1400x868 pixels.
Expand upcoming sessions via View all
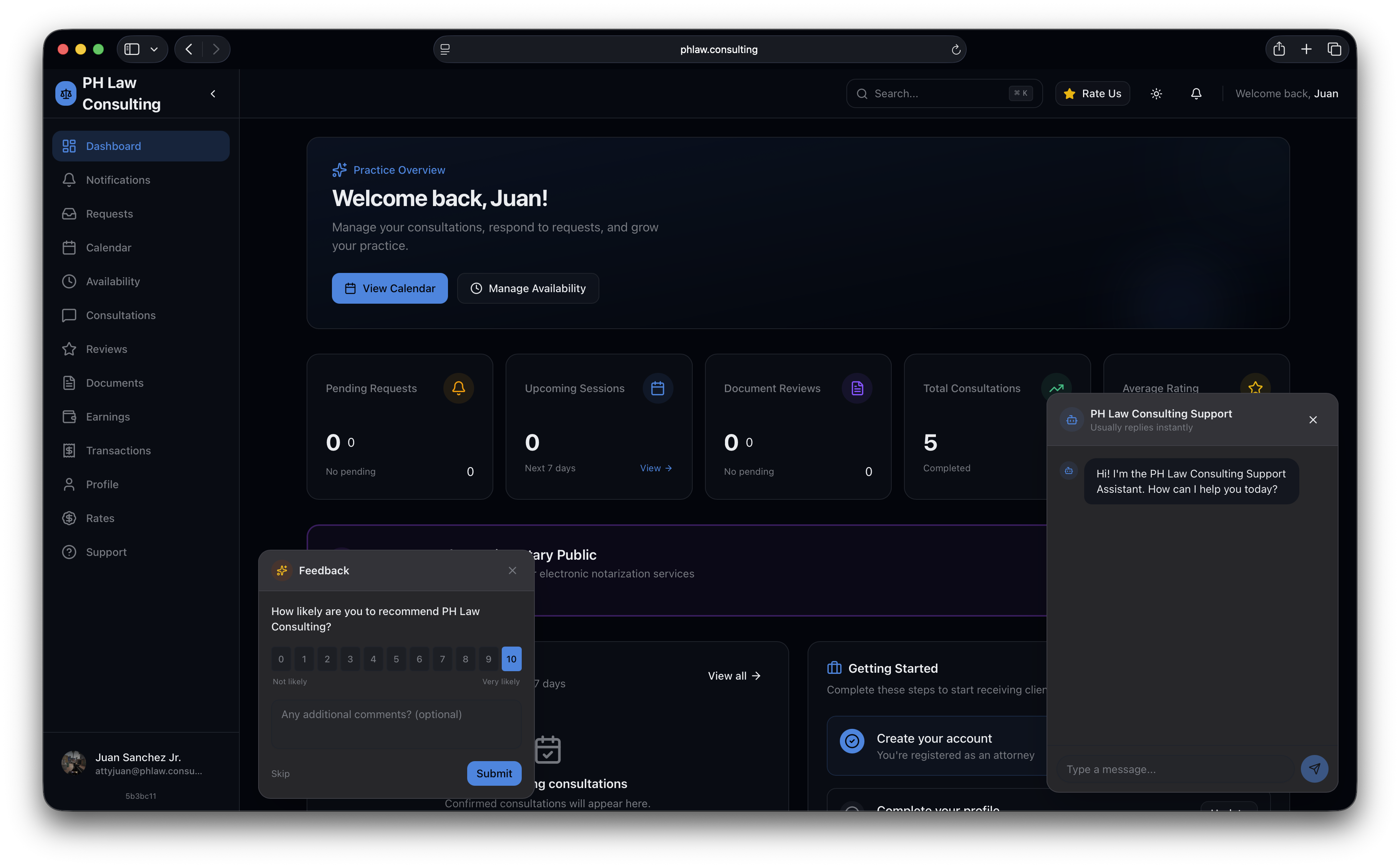tap(734, 676)
